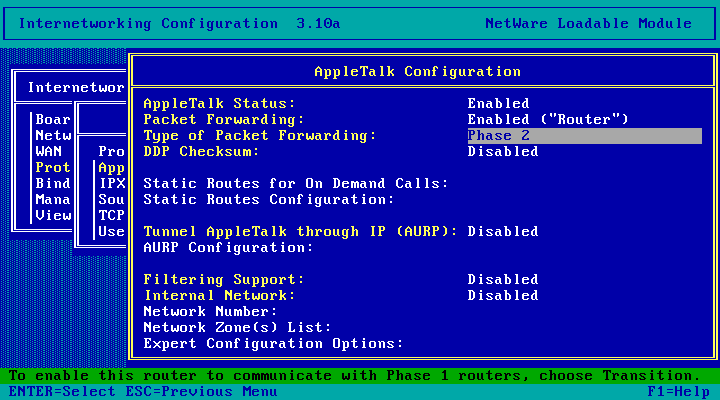Image resolution: width=720 pixels, height=400 pixels.
Task: Click the AppleTalk Configuration title
Action: 417,72
